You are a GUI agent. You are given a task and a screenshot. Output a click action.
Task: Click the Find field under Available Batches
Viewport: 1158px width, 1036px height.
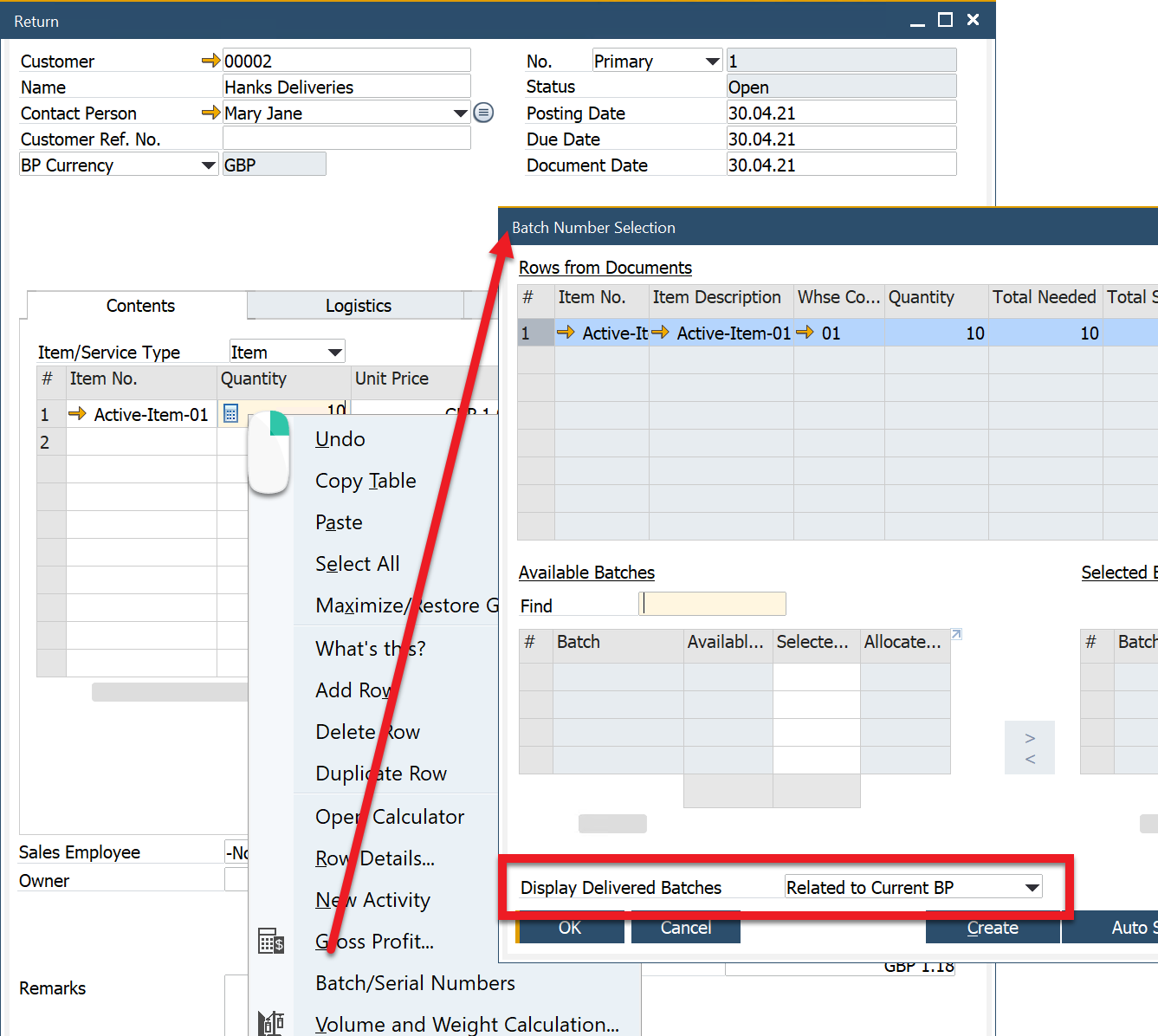click(x=713, y=604)
